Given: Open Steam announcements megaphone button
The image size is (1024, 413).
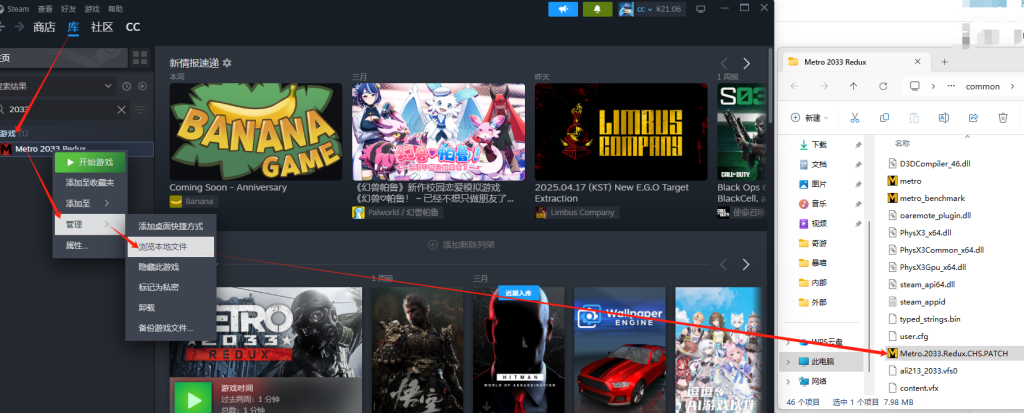Looking at the screenshot, I should 563,8.
